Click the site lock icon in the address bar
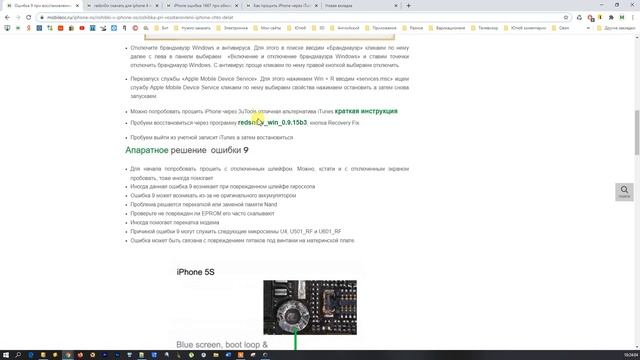Screen dimensions: 640x360 tap(42, 18)
